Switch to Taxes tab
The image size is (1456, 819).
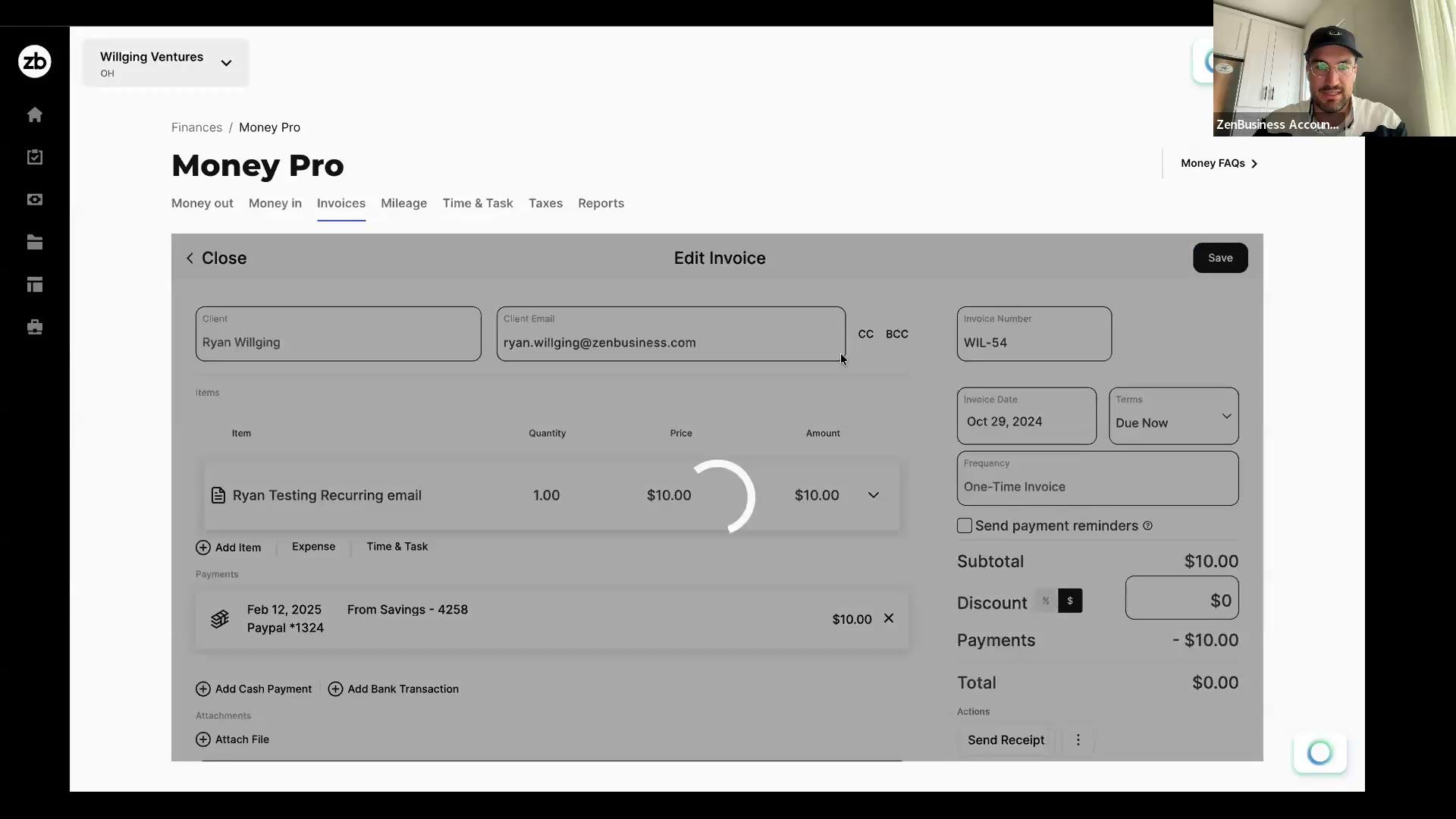(546, 203)
